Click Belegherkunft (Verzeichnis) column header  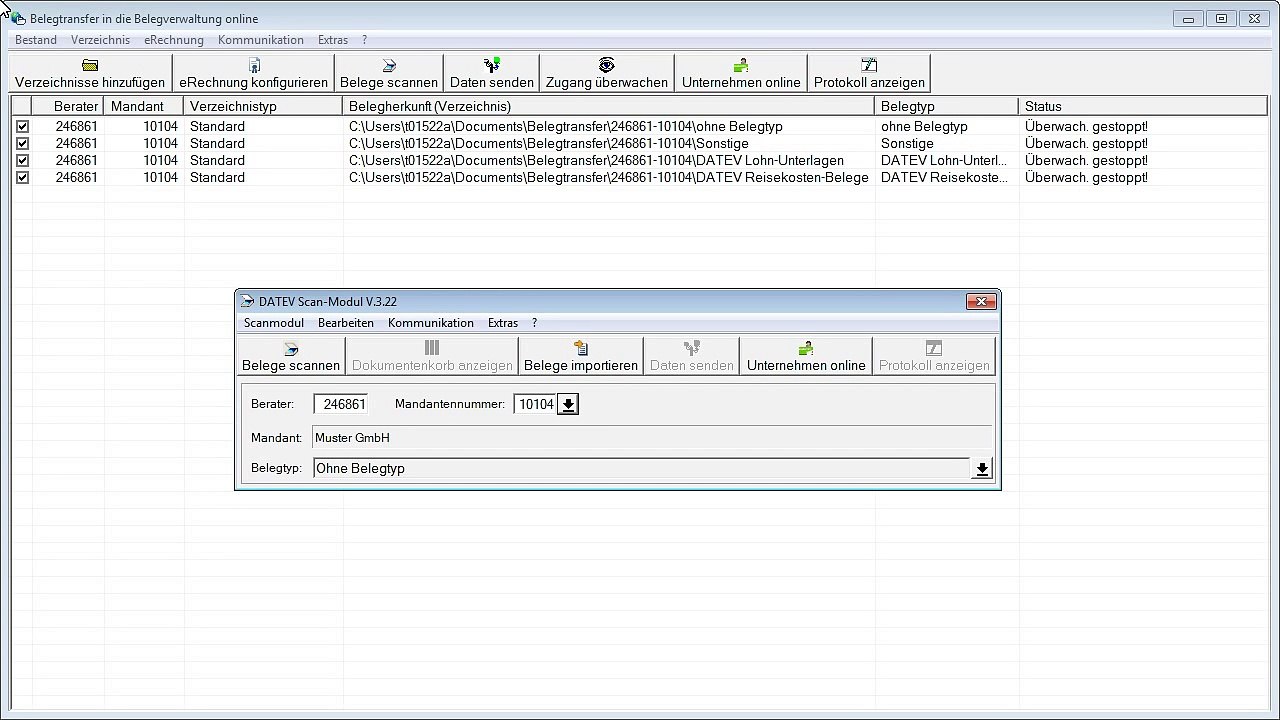click(608, 106)
